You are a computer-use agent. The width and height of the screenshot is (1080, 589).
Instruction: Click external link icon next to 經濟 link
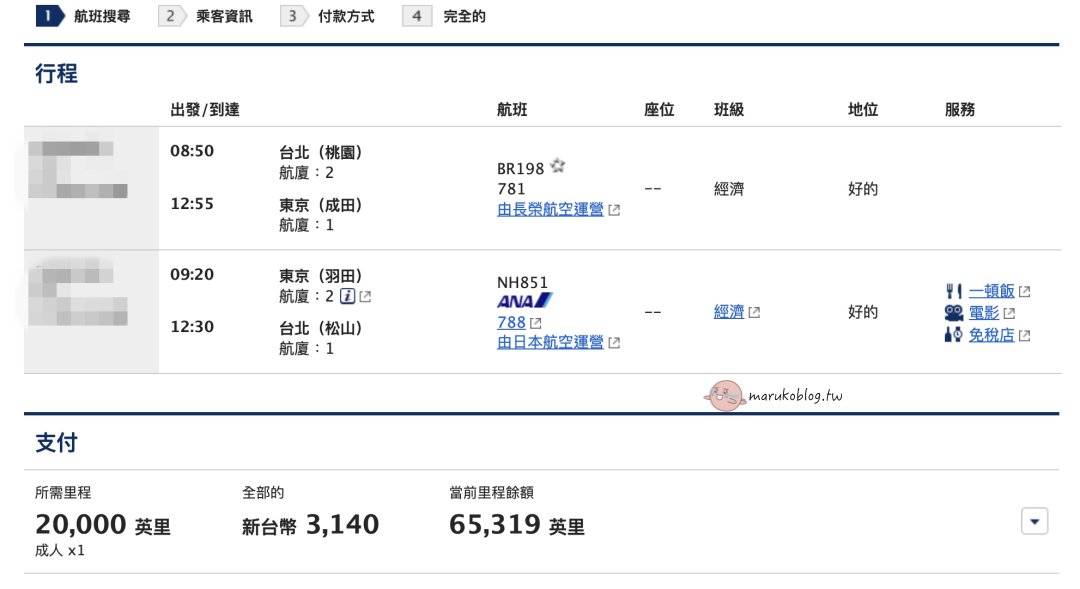coord(755,312)
